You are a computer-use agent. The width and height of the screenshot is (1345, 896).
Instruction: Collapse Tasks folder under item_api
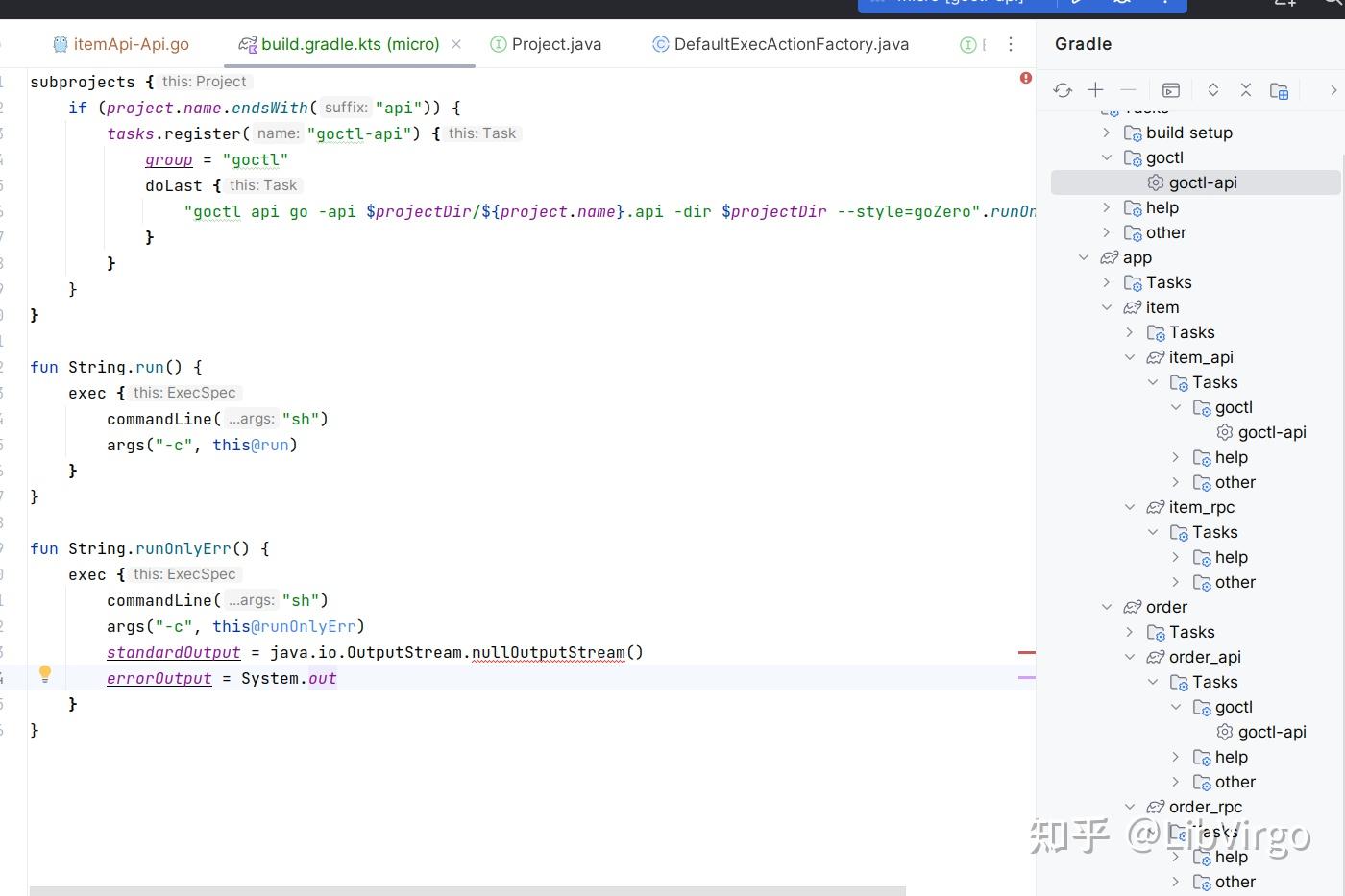[1153, 382]
